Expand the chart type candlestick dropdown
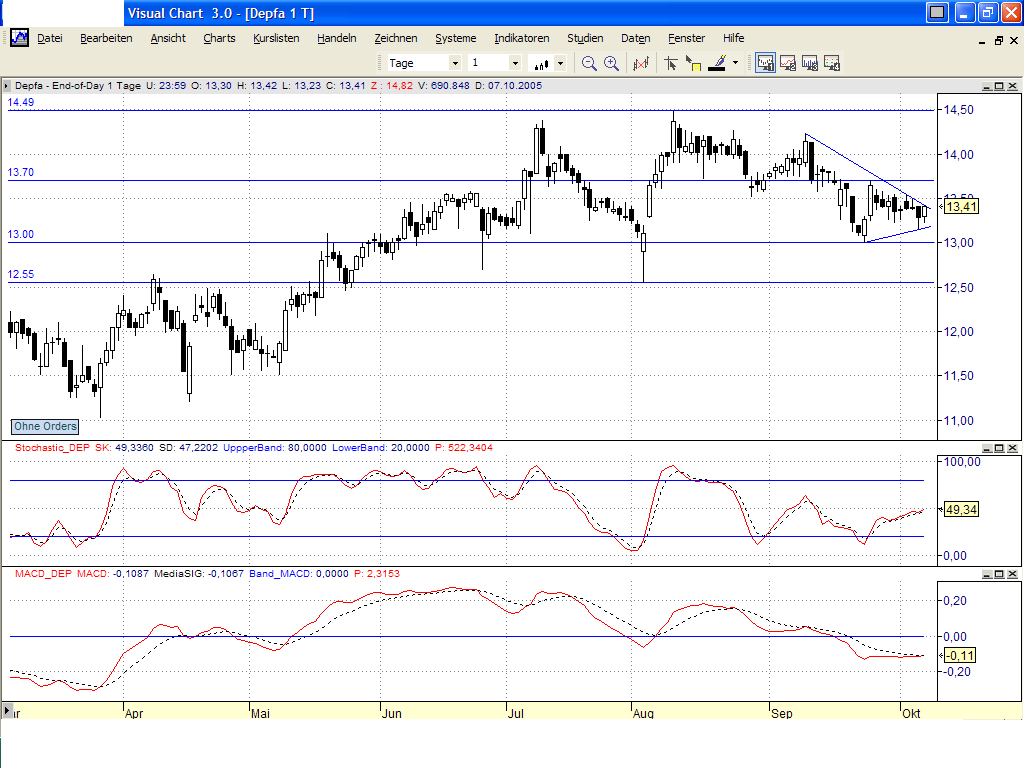The height and width of the screenshot is (768, 1024). click(560, 63)
